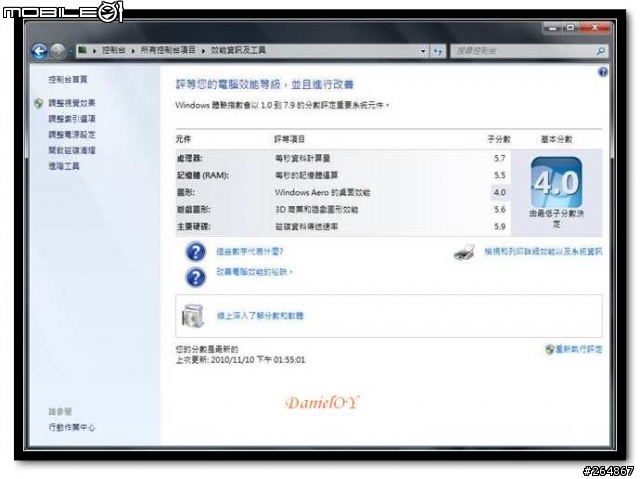Click the highlighted graphics subscore 4.0

coord(500,193)
